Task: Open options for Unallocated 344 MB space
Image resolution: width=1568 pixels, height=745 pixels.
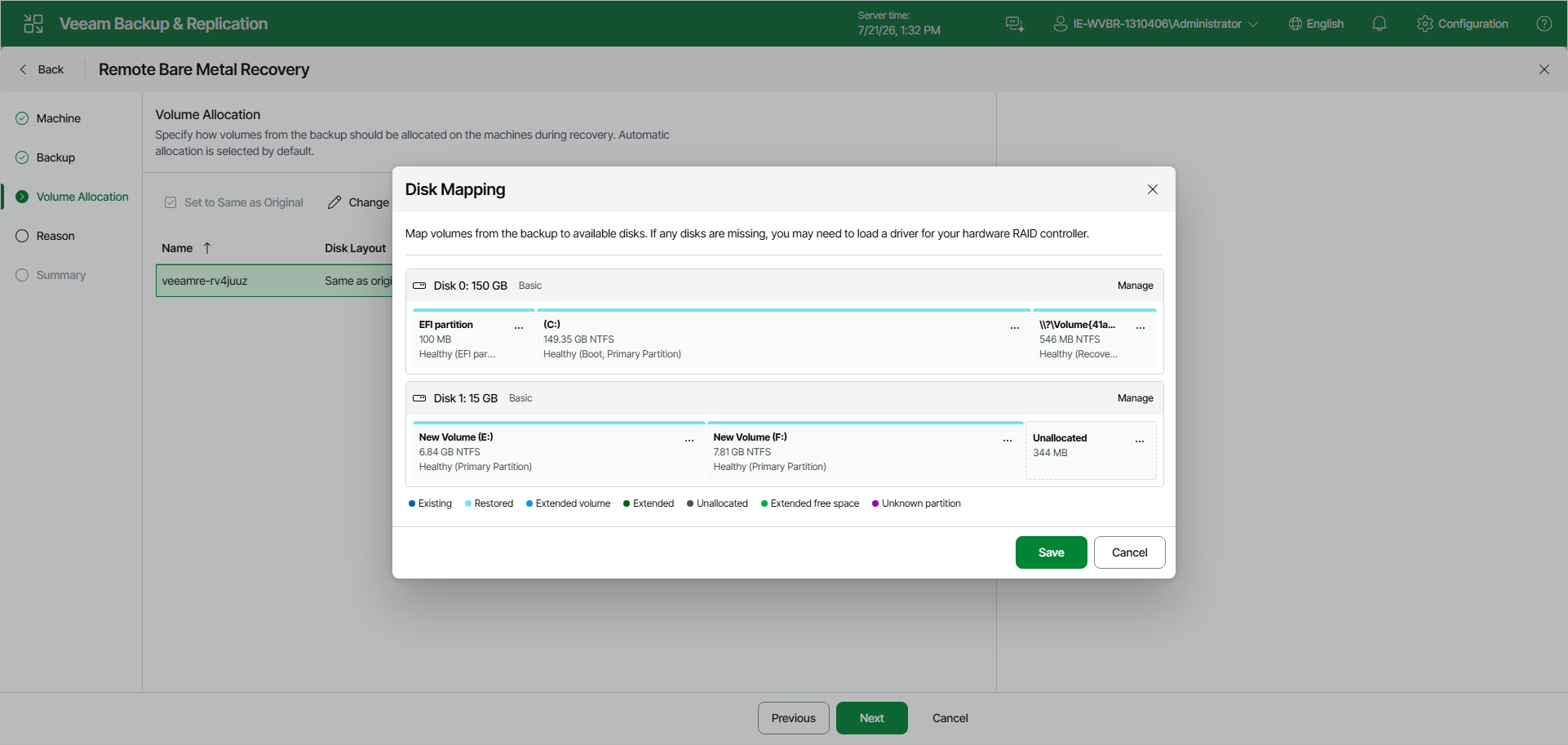Action: pos(1140,441)
